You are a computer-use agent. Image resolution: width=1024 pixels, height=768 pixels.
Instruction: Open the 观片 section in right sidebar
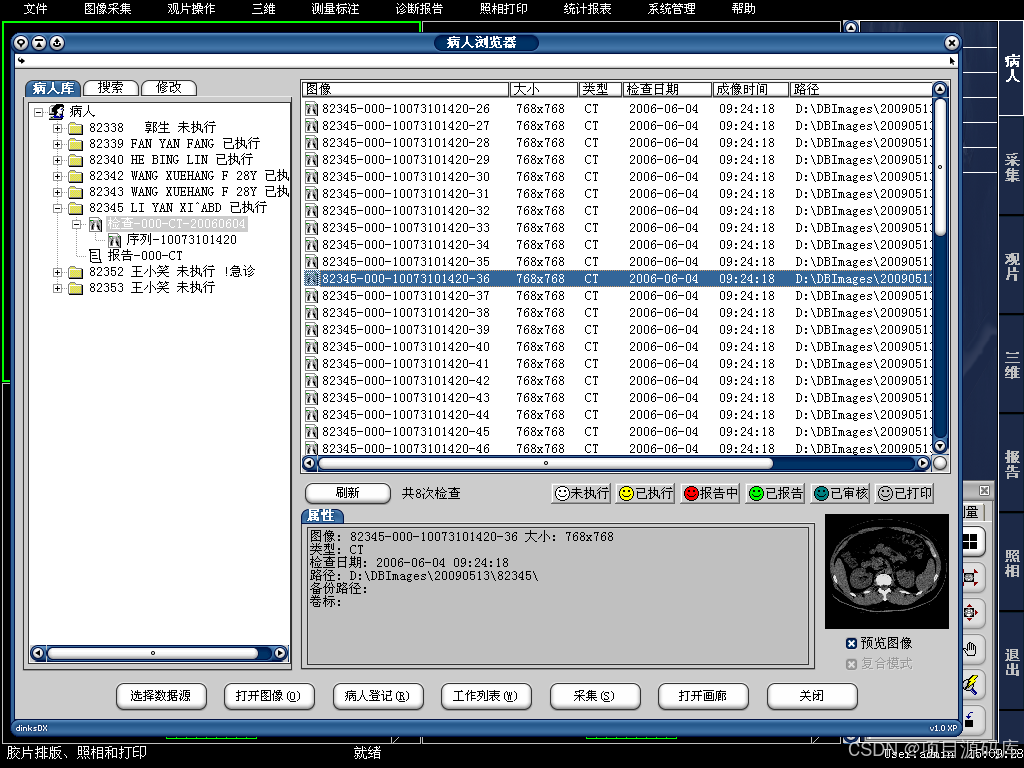pyautogui.click(x=1012, y=266)
